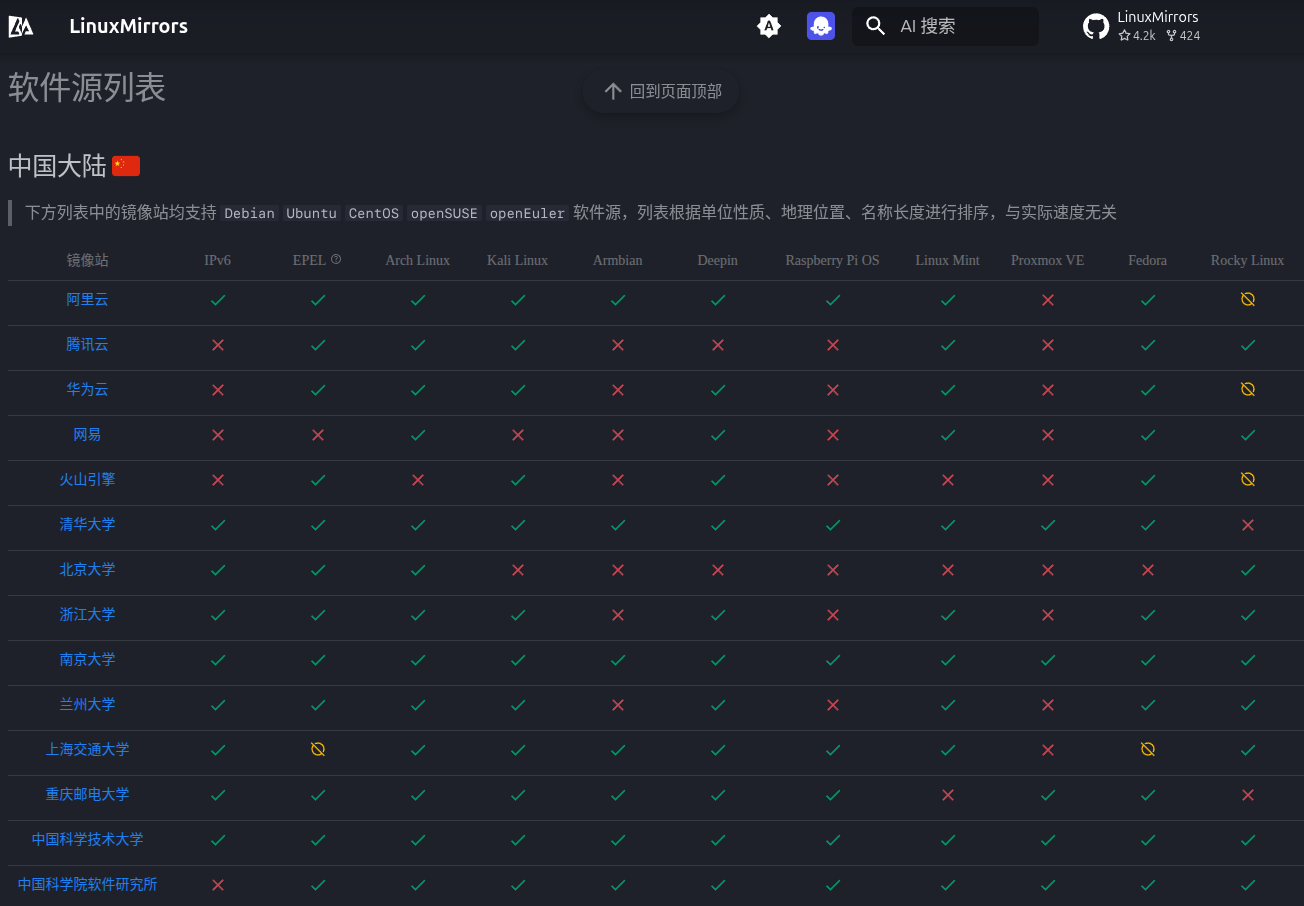The height and width of the screenshot is (906, 1304).
Task: Click Armbian cross icon for 浙江大学
Action: [x=618, y=615]
